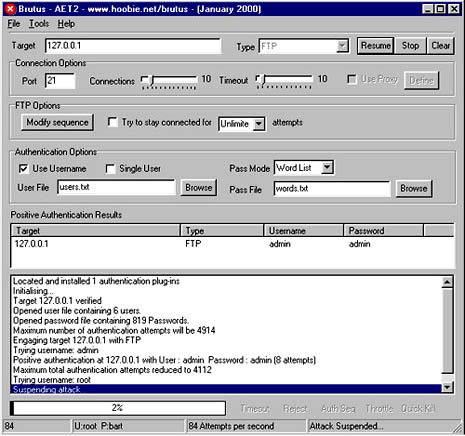This screenshot has width=465, height=436.
Task: Click the Pass File words.txt field
Action: [332, 189]
